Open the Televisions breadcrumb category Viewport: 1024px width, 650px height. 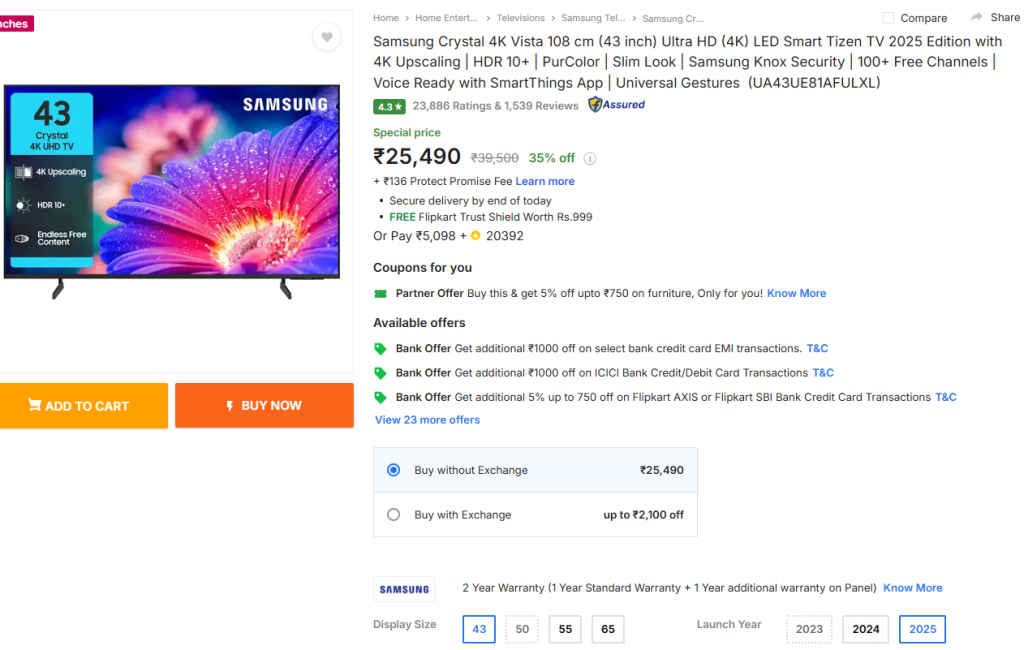(x=519, y=17)
